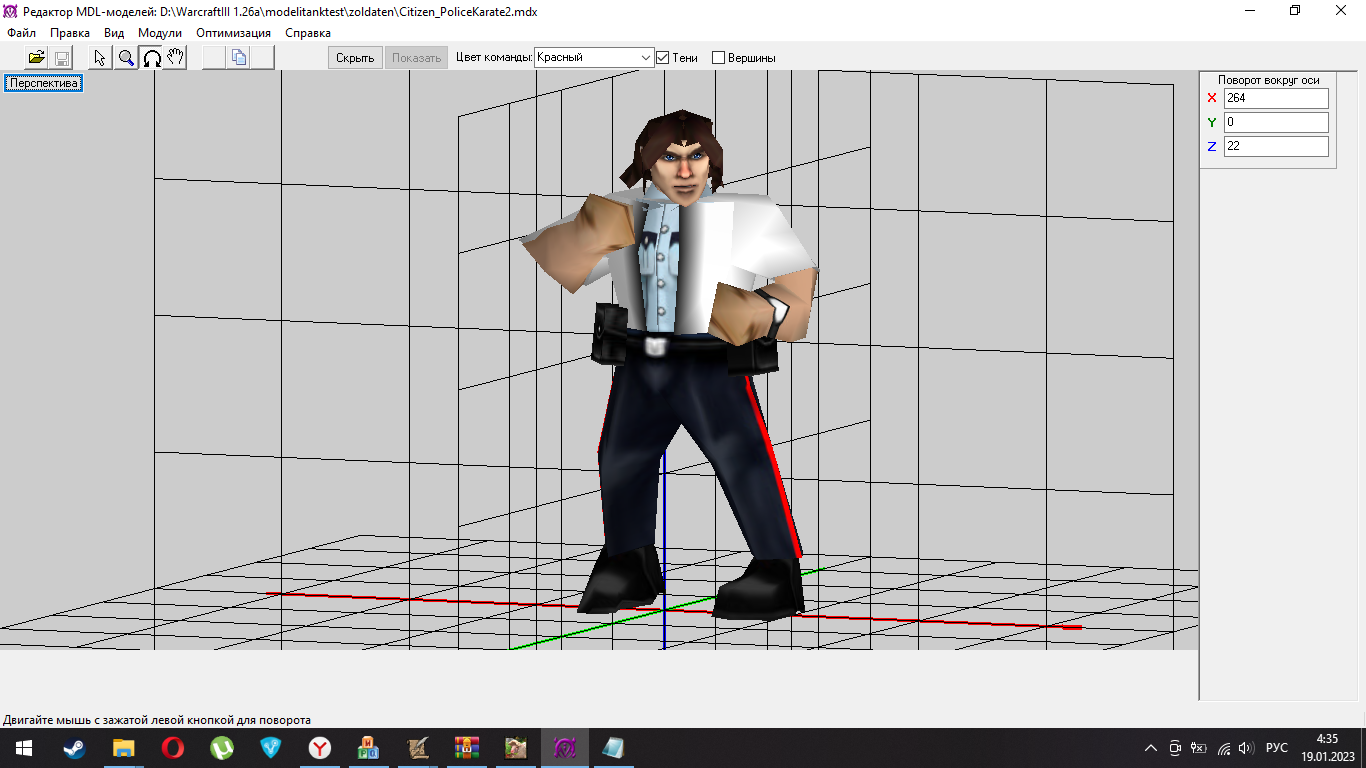This screenshot has width=1366, height=768.
Task: Select the rotate view tool
Action: 151,57
